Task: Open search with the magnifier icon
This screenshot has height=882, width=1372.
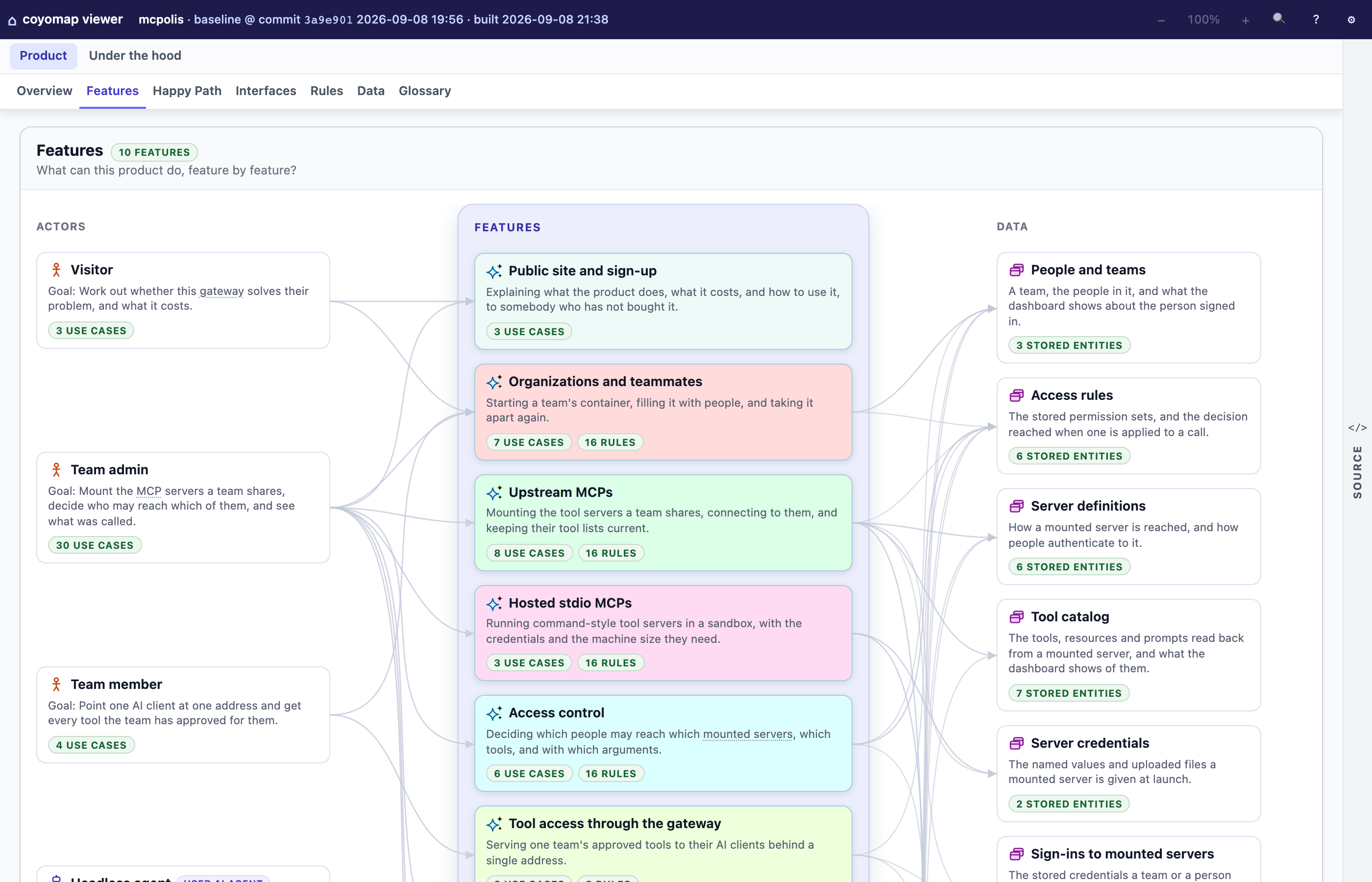Action: click(1279, 20)
